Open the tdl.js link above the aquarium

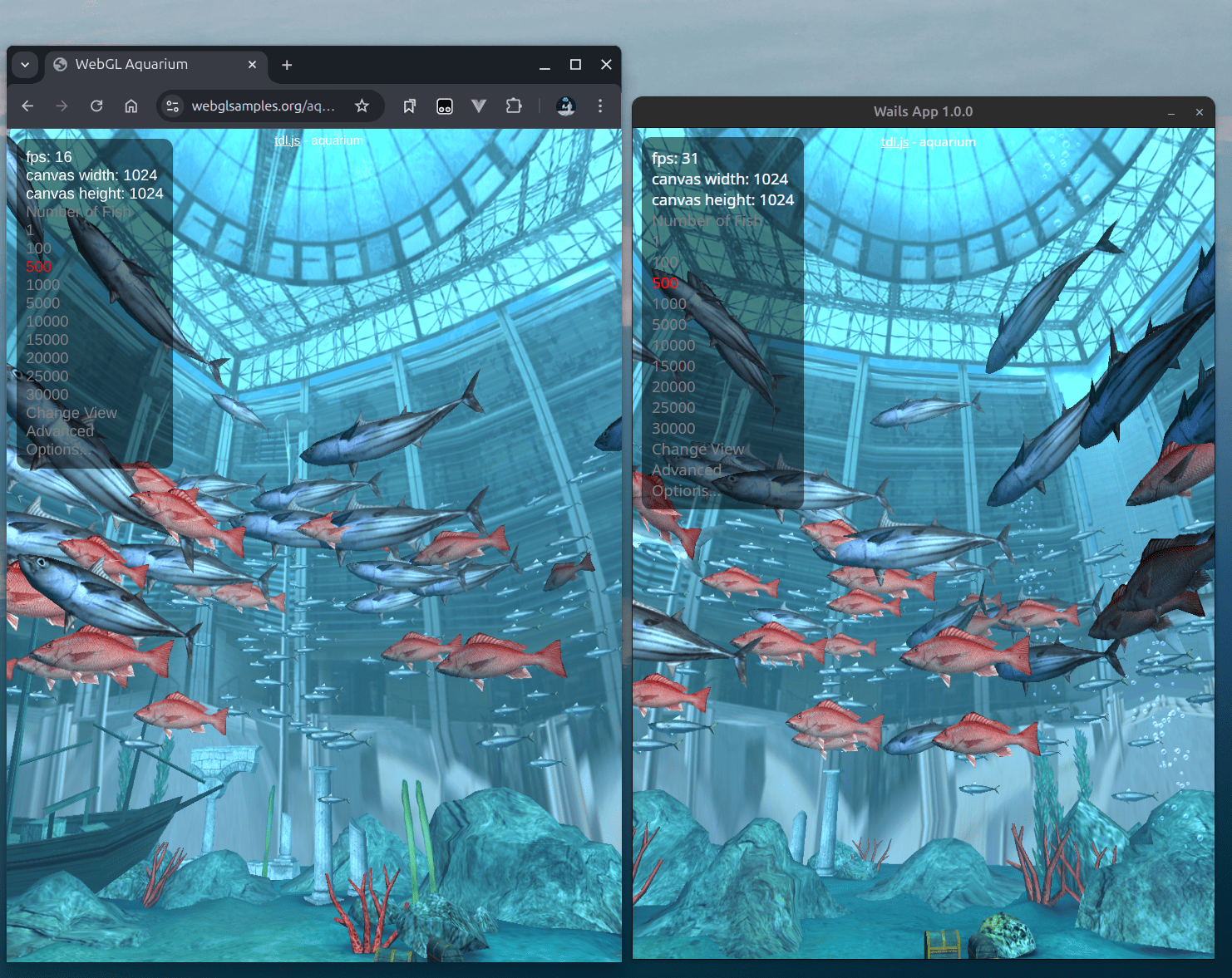(x=288, y=140)
